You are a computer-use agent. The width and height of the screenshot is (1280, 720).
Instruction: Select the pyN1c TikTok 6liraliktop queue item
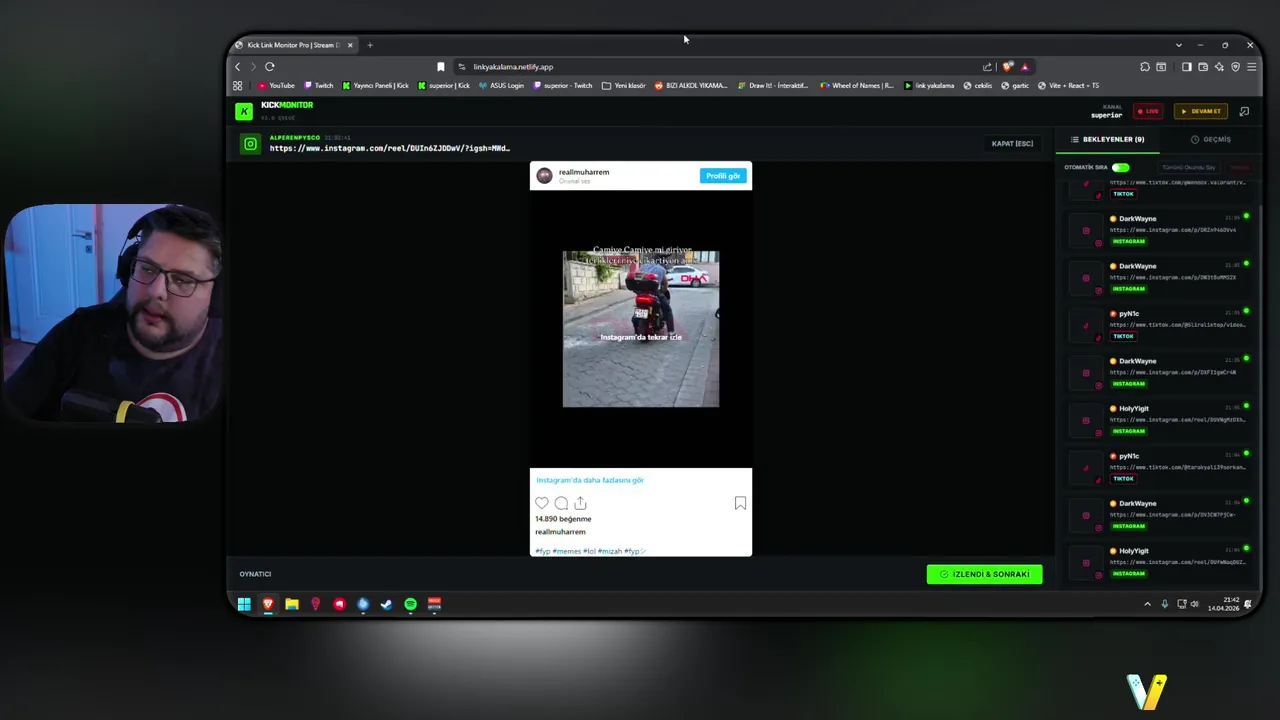pyautogui.click(x=1160, y=324)
